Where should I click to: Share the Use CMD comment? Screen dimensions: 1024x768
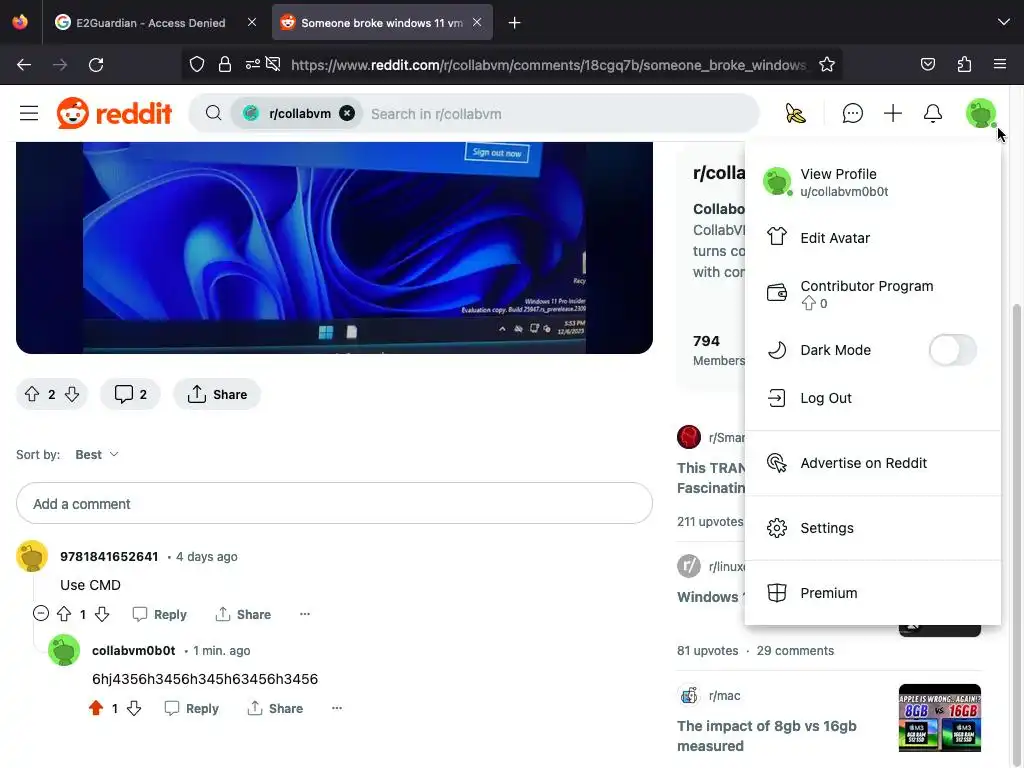(243, 615)
